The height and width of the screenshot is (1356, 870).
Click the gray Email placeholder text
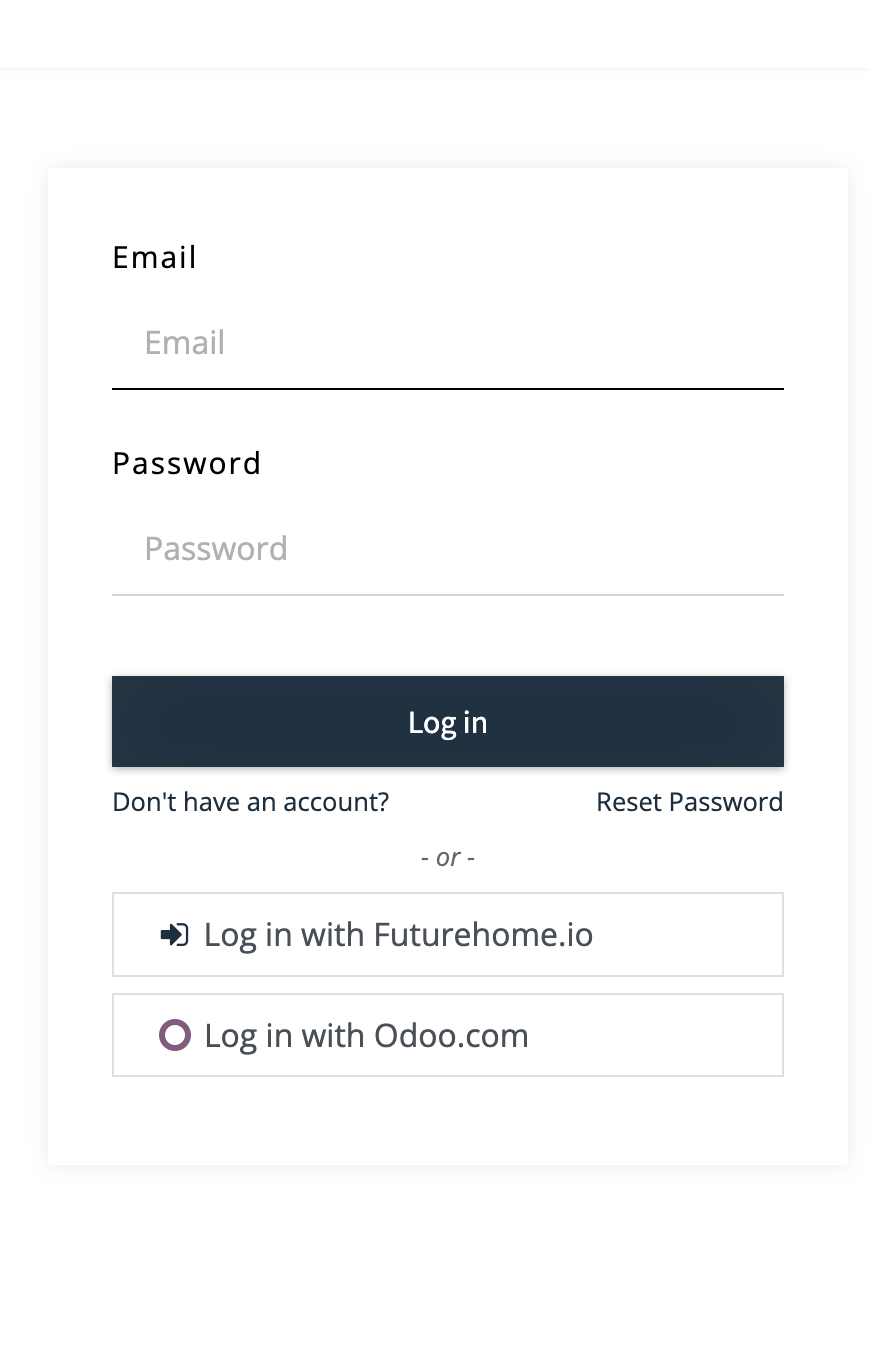185,343
